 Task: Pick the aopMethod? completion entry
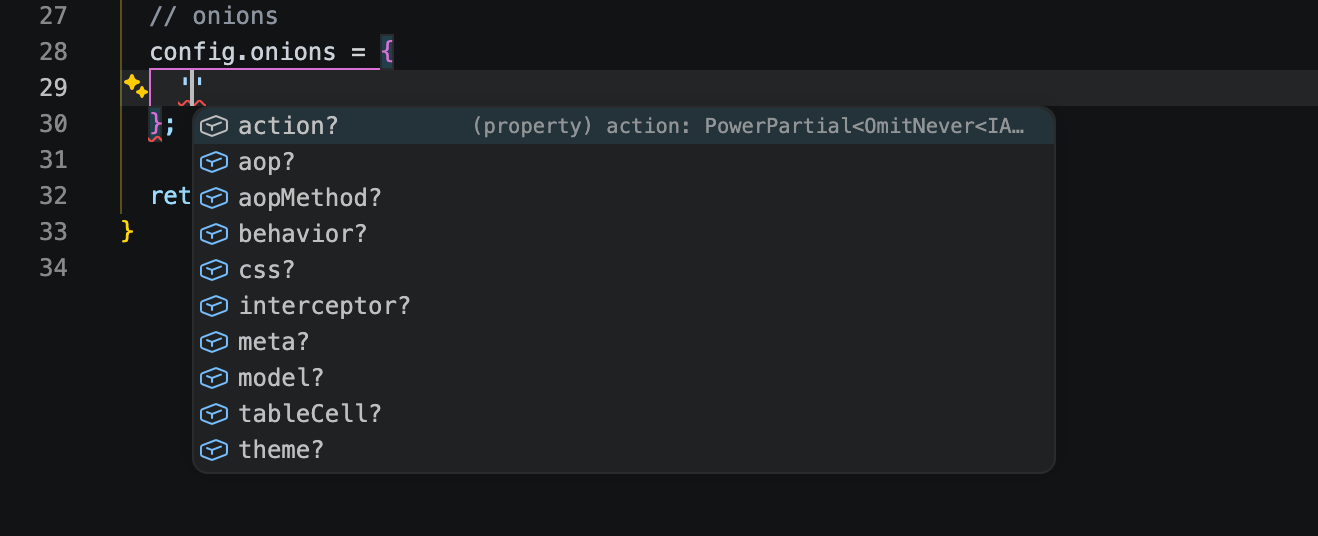click(309, 198)
